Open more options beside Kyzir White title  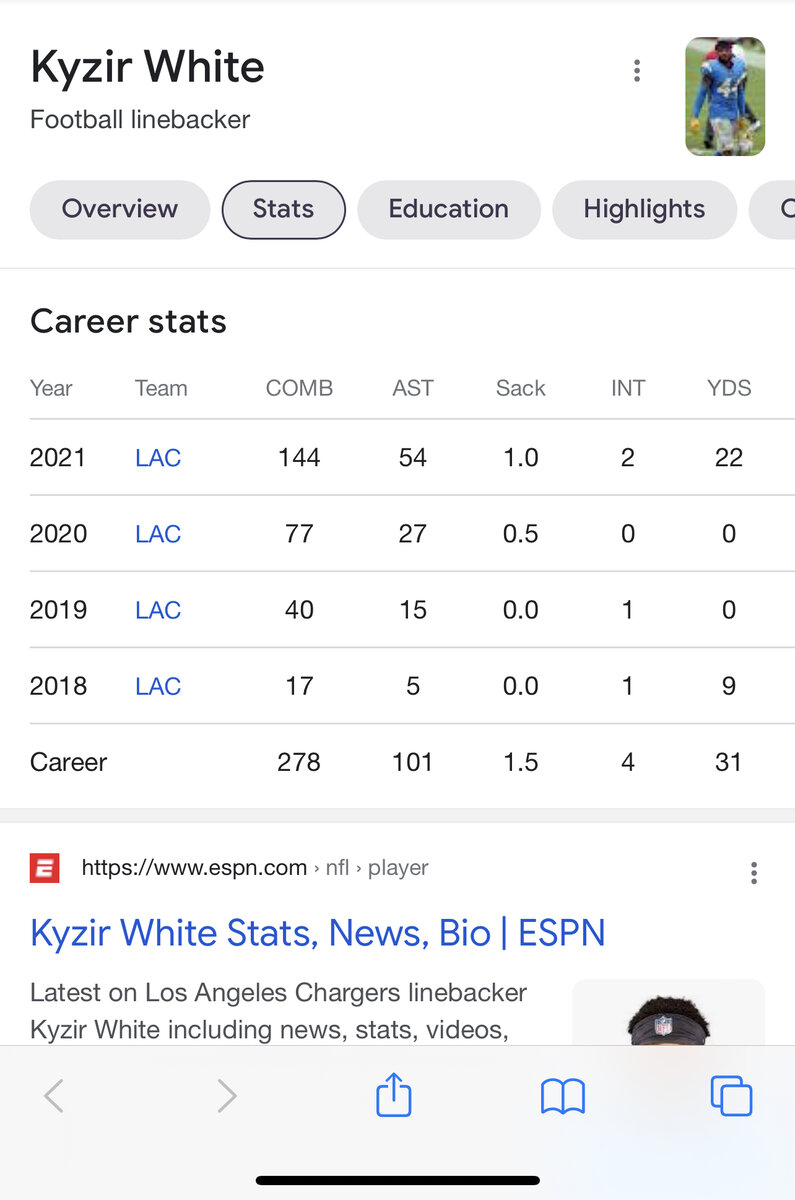[637, 71]
